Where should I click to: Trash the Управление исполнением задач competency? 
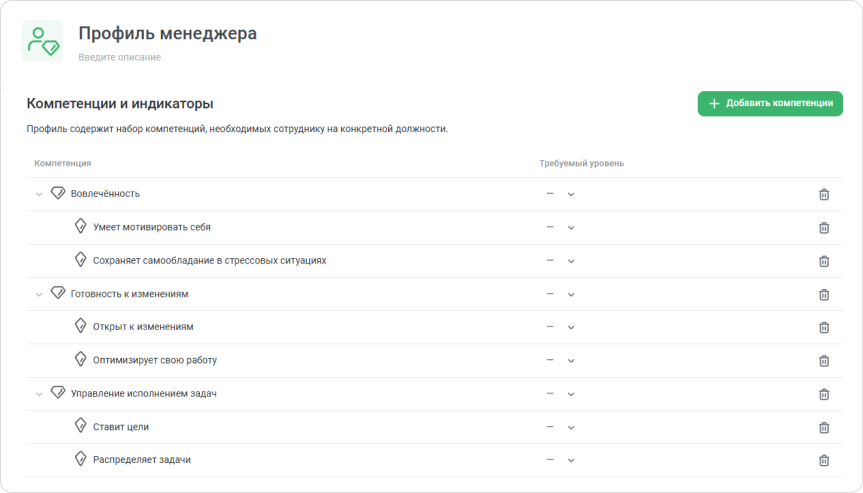pyautogui.click(x=824, y=394)
